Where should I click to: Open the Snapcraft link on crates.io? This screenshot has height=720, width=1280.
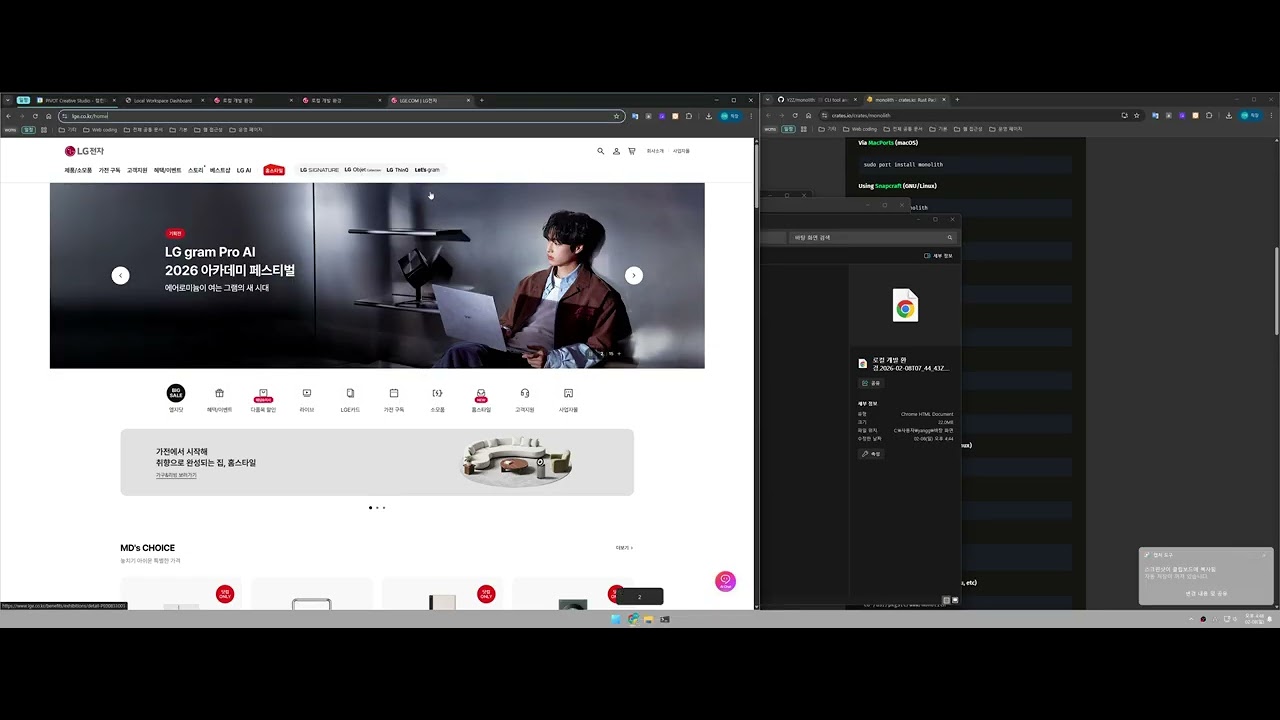click(889, 186)
